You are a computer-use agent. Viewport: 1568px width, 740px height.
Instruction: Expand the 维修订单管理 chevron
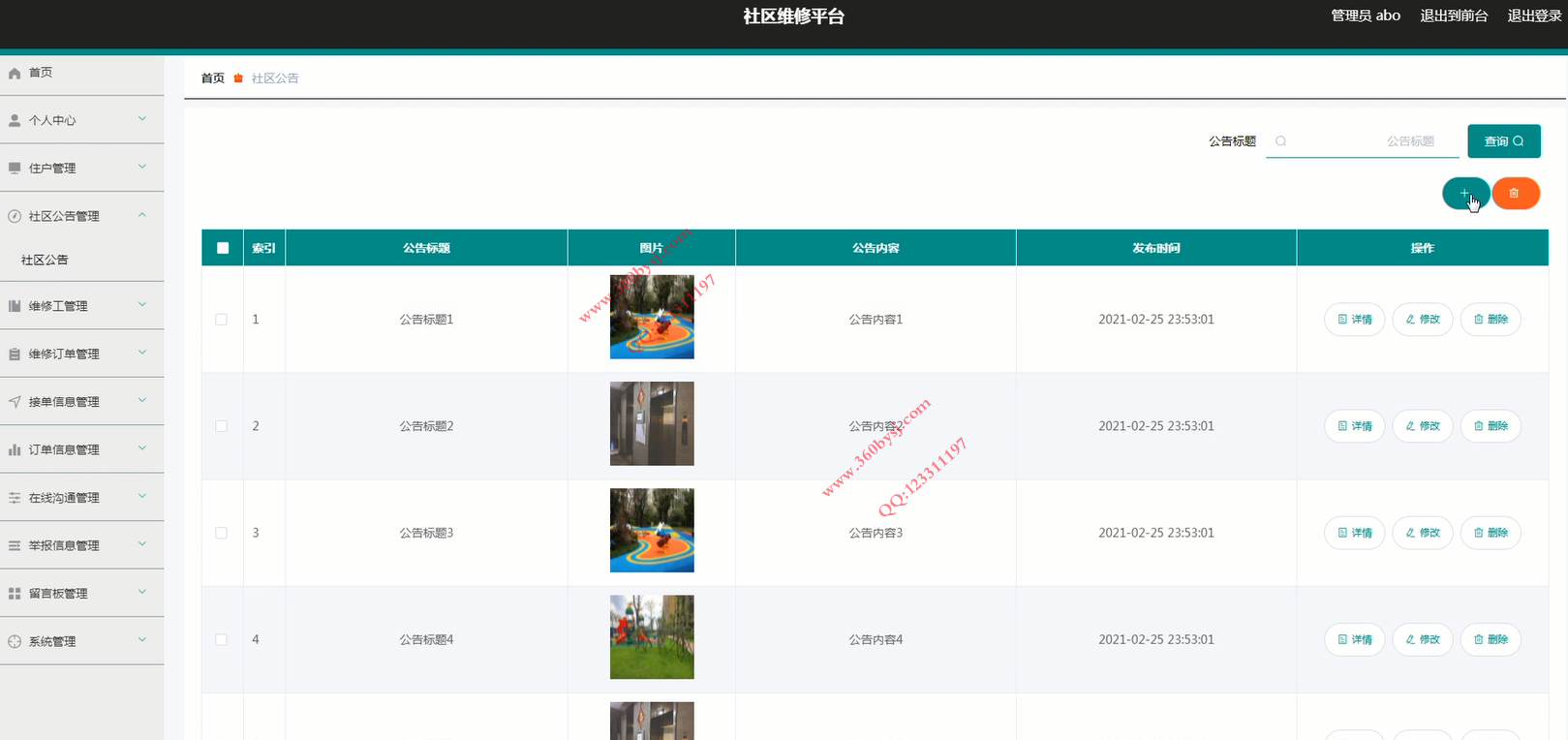(142, 353)
